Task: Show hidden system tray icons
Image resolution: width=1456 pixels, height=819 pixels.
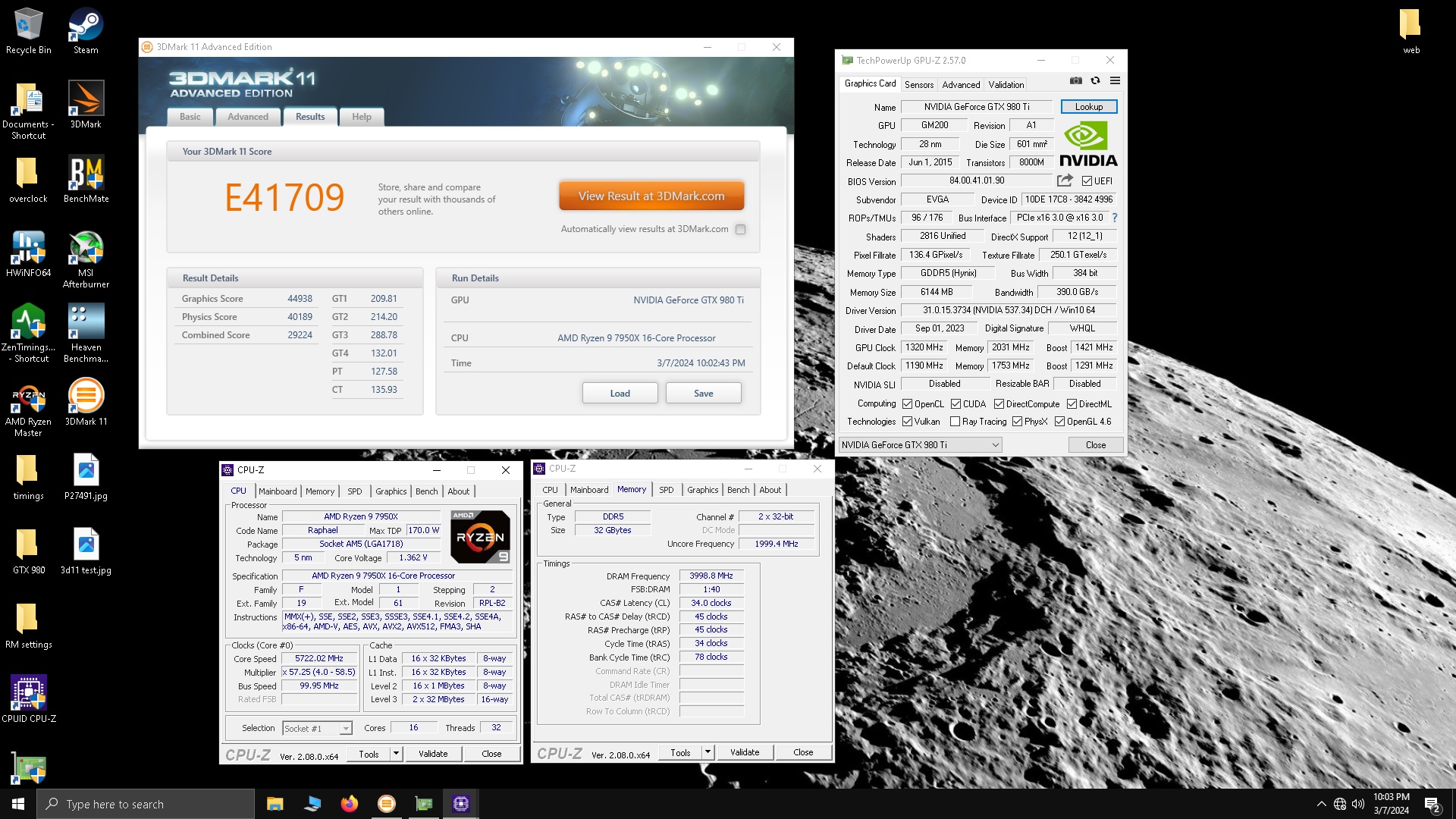Action: pos(1321,804)
